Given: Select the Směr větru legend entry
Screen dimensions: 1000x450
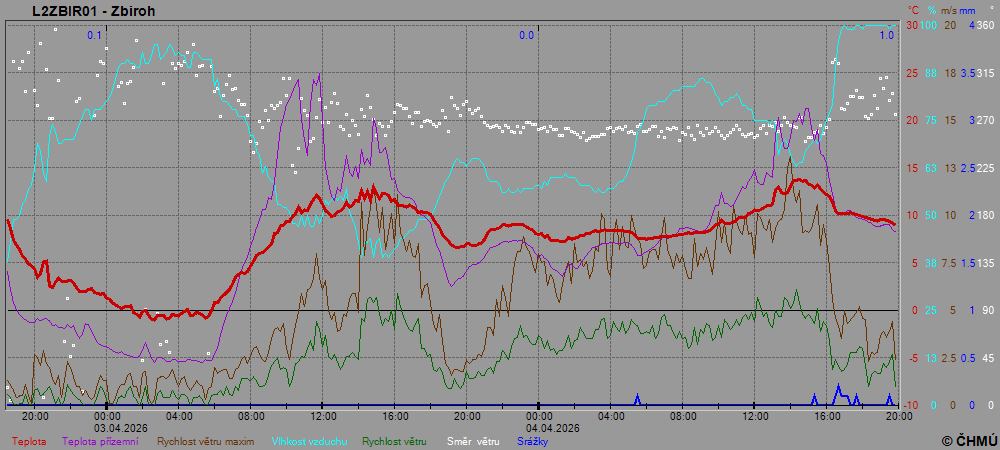Looking at the screenshot, I should [473, 440].
